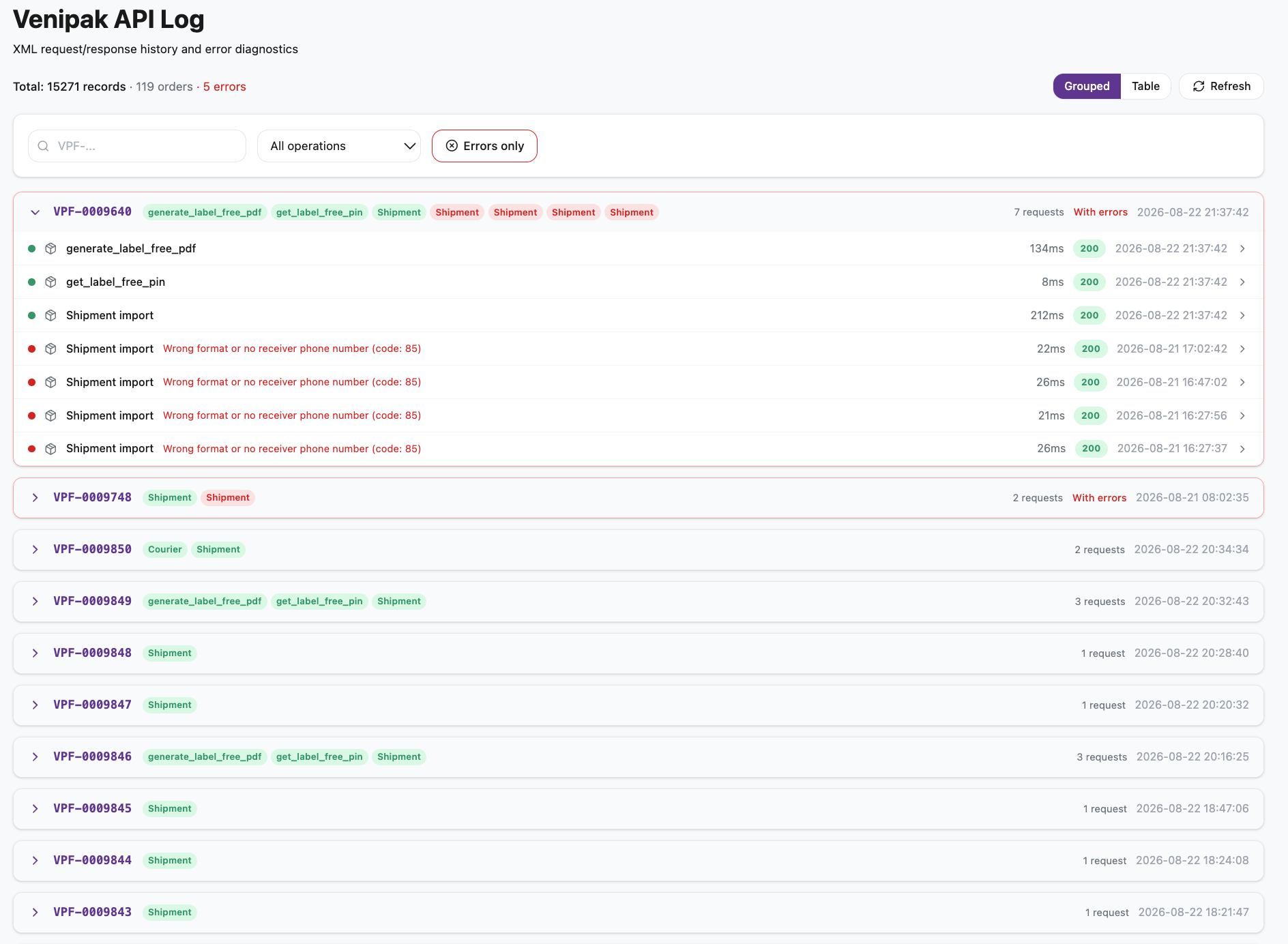The width and height of the screenshot is (1288, 944).
Task: Expand the VPF-0009748 order group
Action: [35, 498]
